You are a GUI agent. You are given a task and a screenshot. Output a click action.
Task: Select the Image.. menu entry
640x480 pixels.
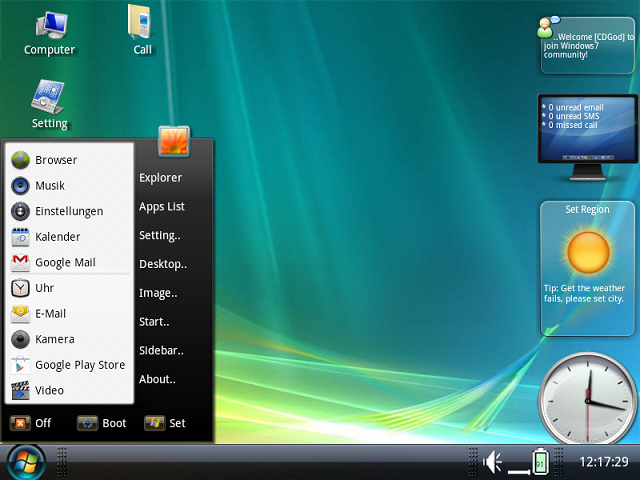(158, 293)
